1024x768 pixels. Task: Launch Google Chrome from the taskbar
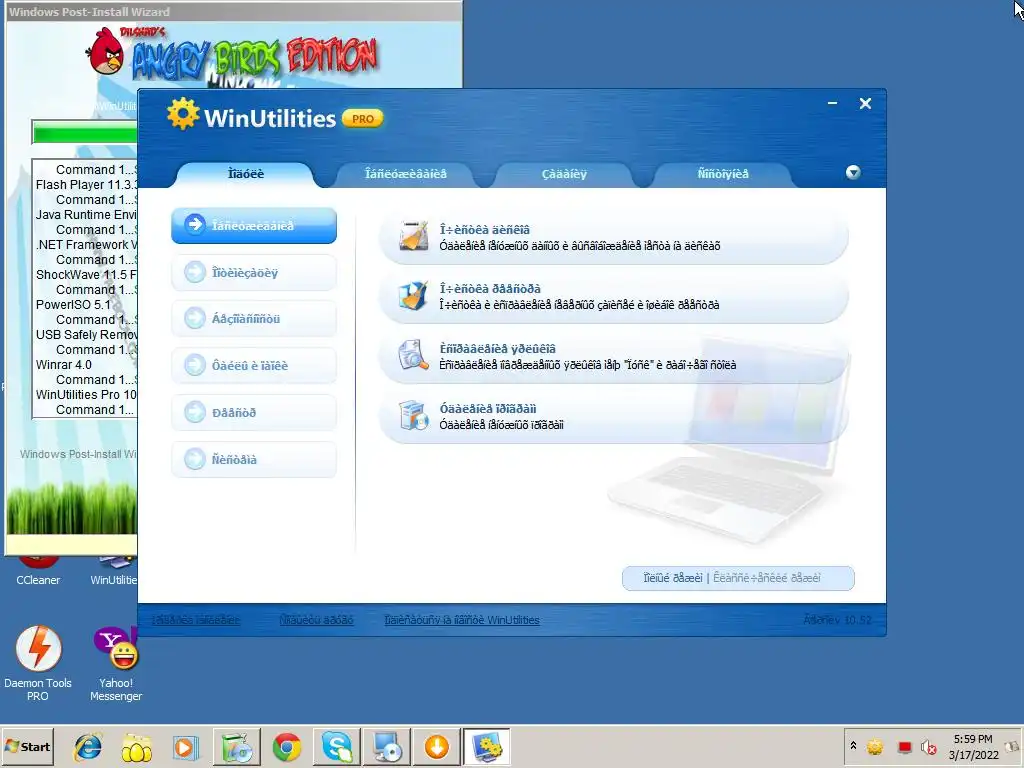click(x=287, y=747)
